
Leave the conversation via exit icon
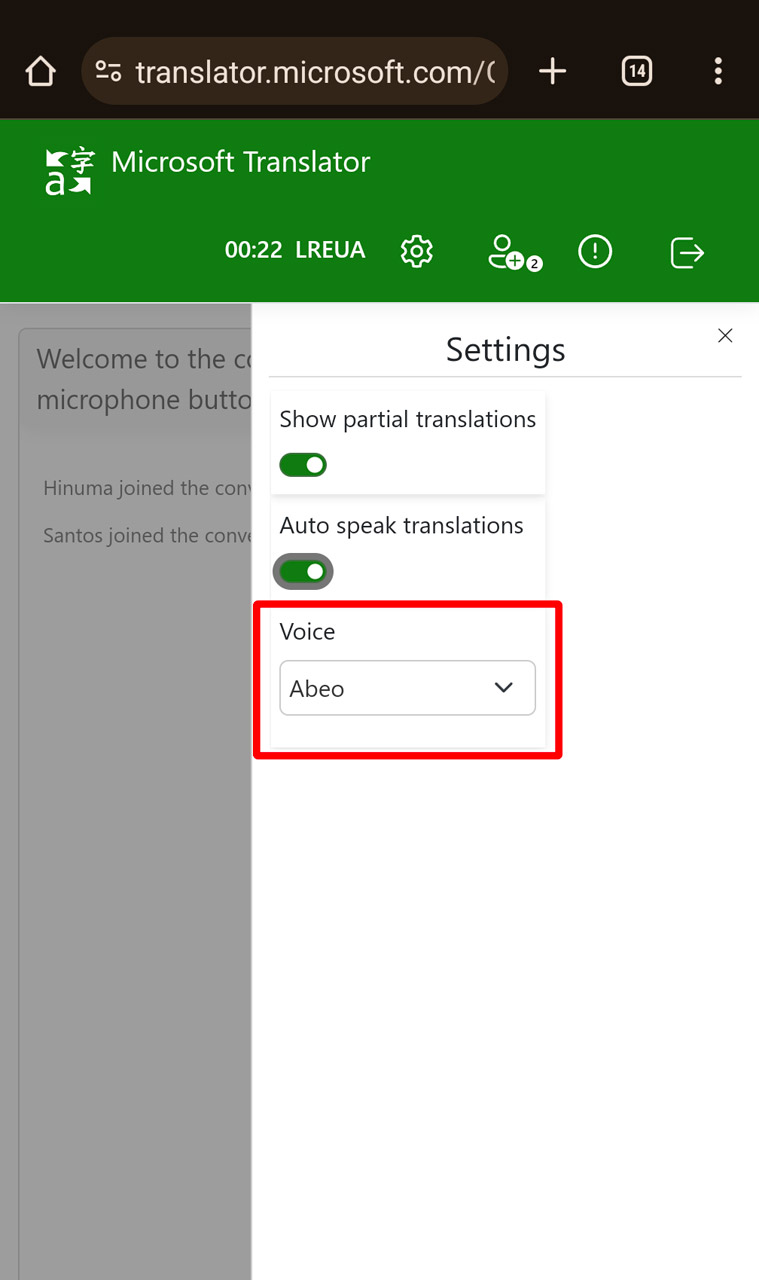687,252
